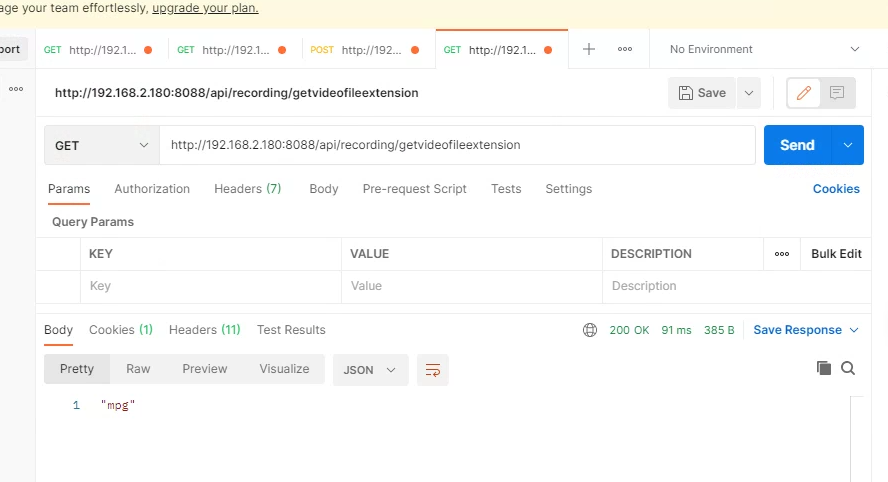
Task: Copy the response body with copy icon
Action: [824, 368]
